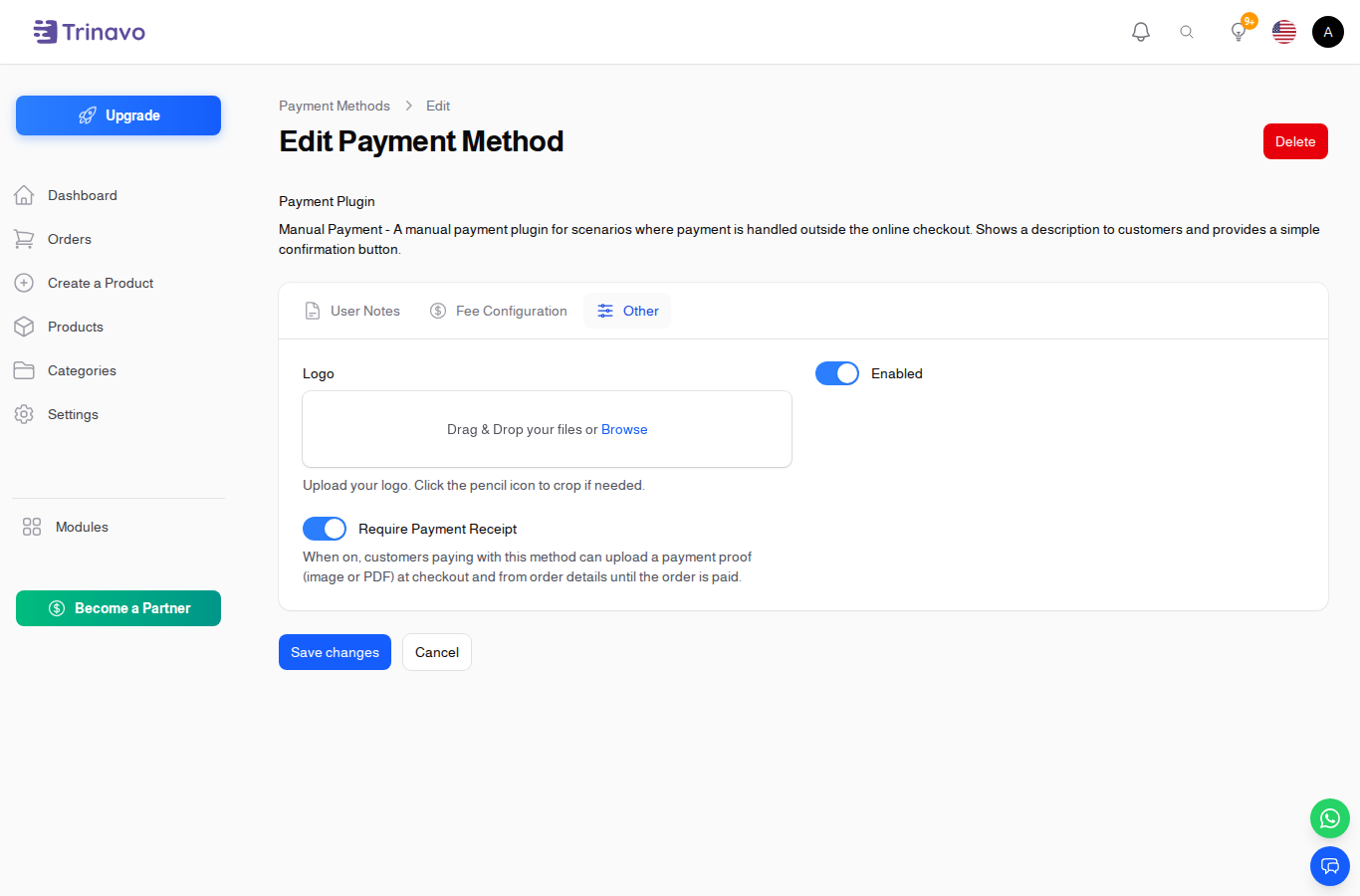The image size is (1360, 896).
Task: Select the Other tab
Action: tap(627, 311)
